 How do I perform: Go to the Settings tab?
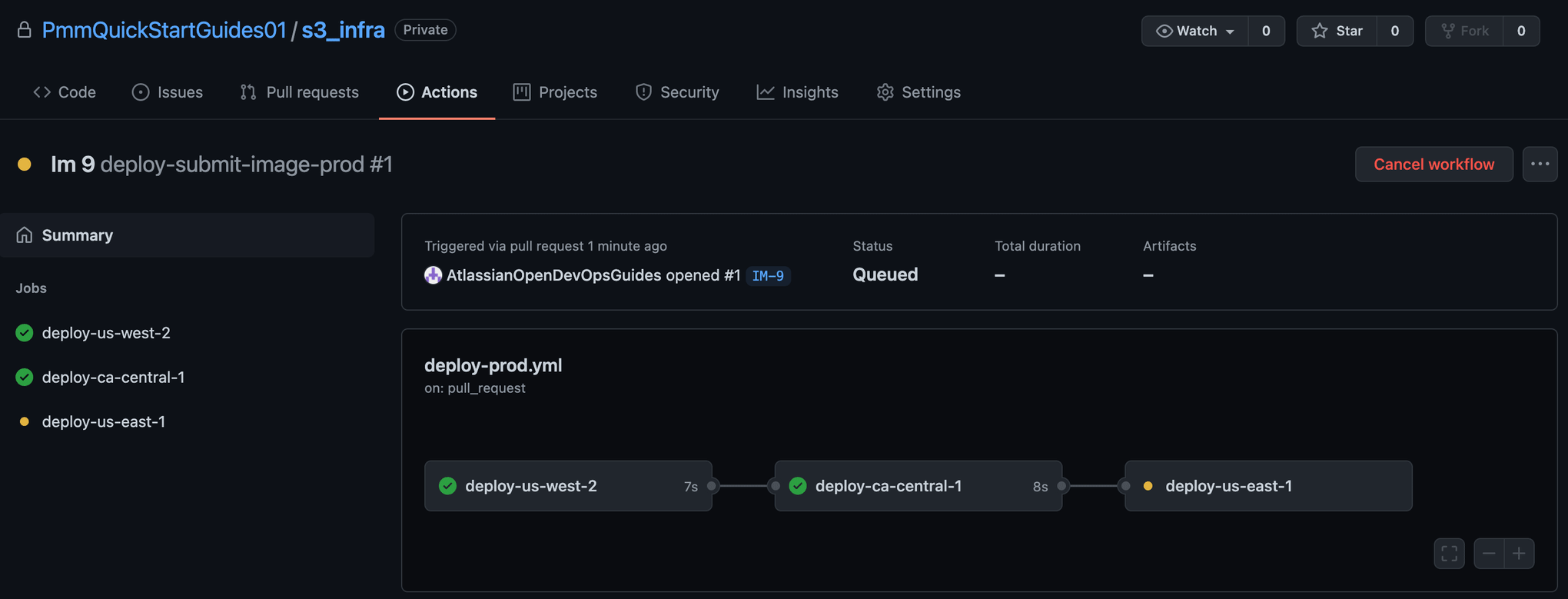click(919, 92)
